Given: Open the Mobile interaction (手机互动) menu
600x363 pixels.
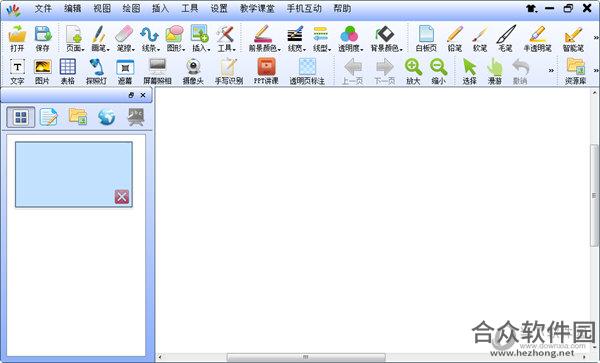Looking at the screenshot, I should click(304, 8).
